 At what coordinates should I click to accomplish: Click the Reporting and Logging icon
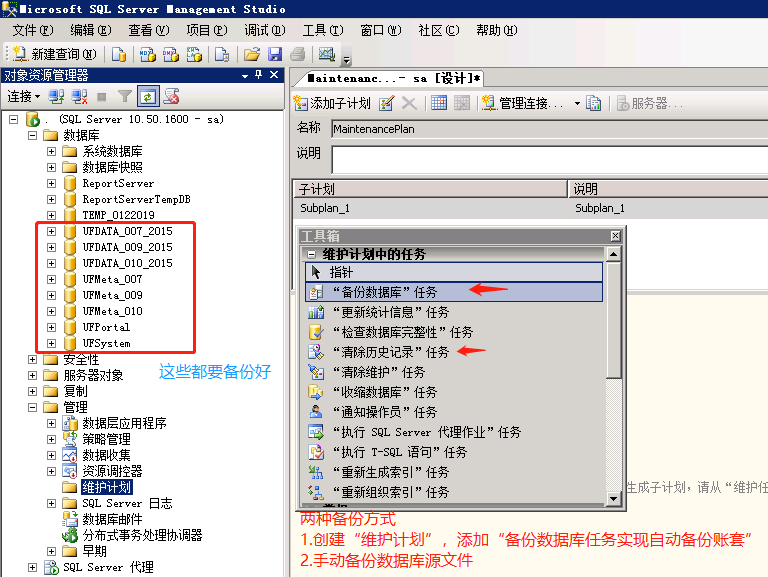click(593, 103)
